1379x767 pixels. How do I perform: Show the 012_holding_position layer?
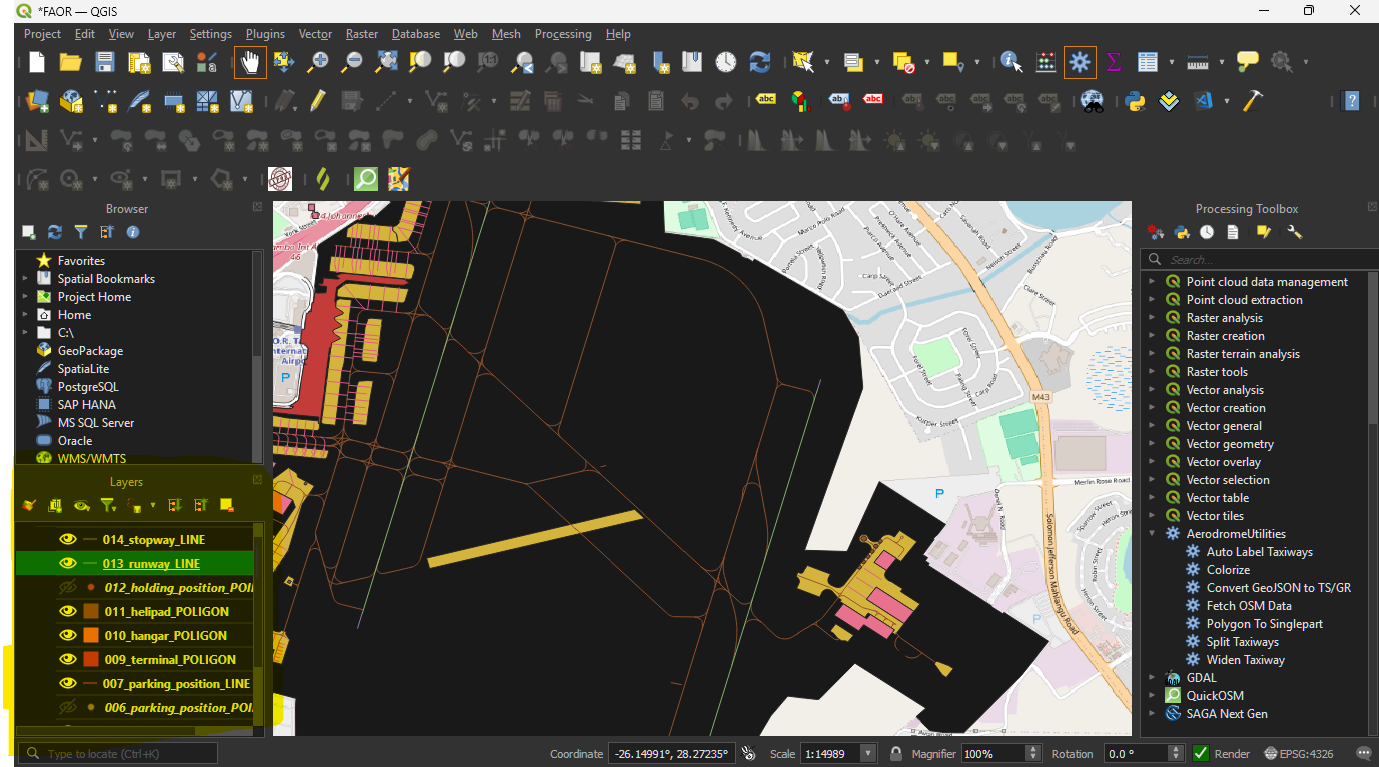(x=68, y=588)
